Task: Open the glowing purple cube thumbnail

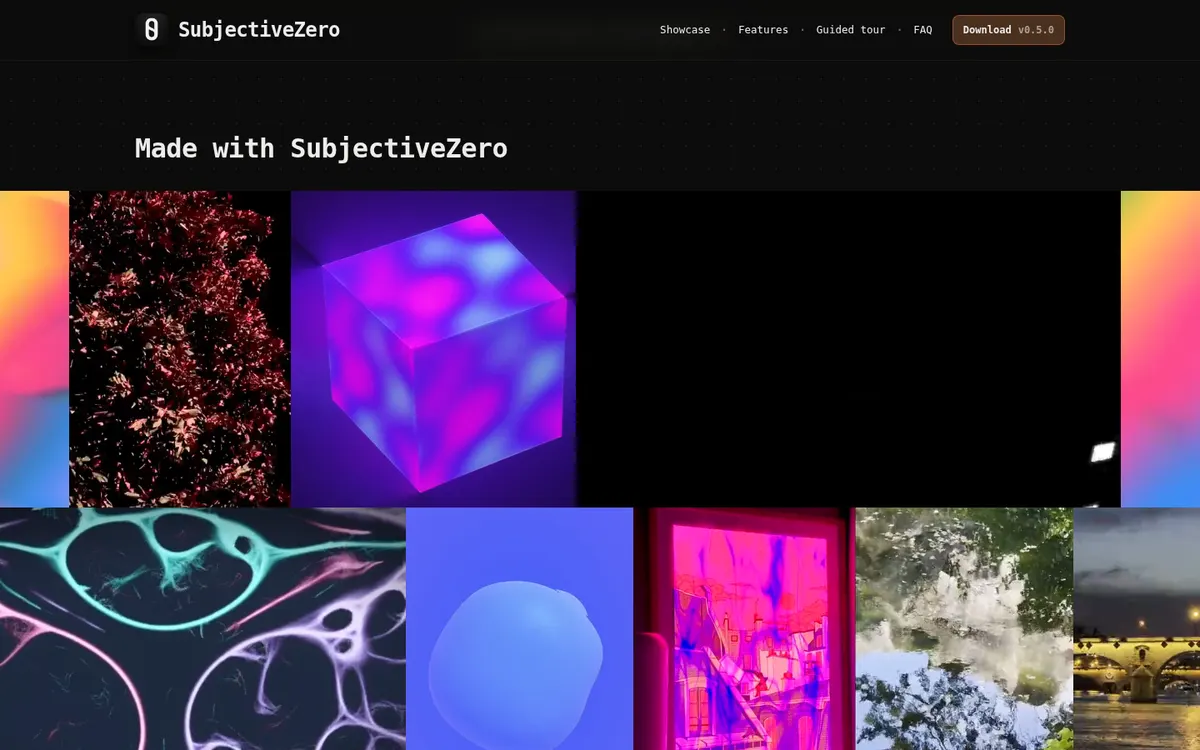Action: pos(435,349)
